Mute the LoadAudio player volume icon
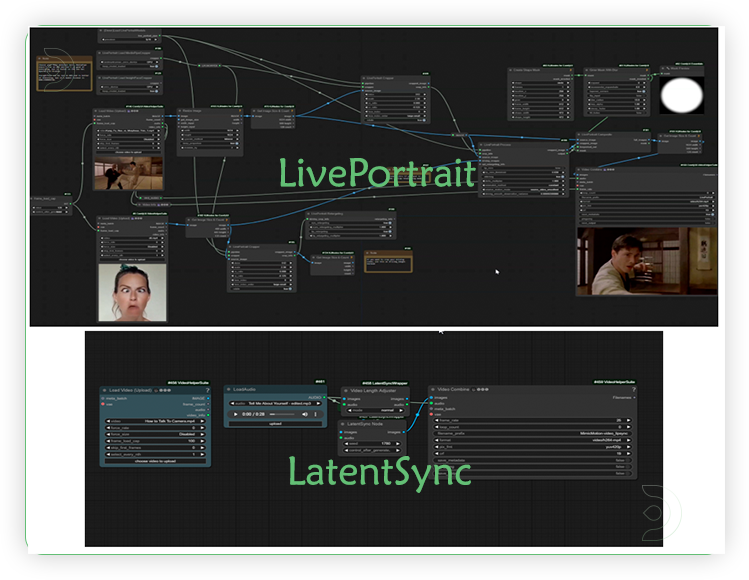Viewport: 749px width, 580px height. click(x=305, y=414)
